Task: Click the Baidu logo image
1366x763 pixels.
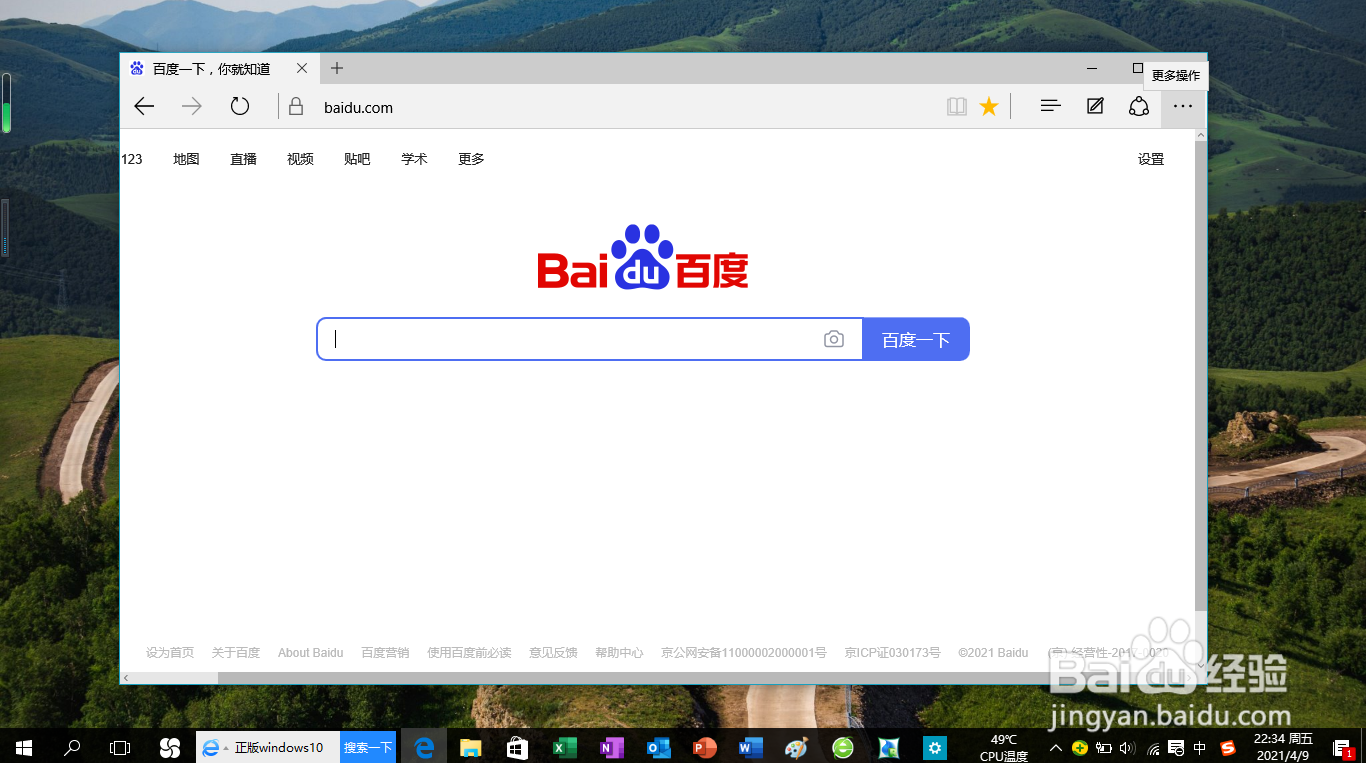Action: [643, 257]
